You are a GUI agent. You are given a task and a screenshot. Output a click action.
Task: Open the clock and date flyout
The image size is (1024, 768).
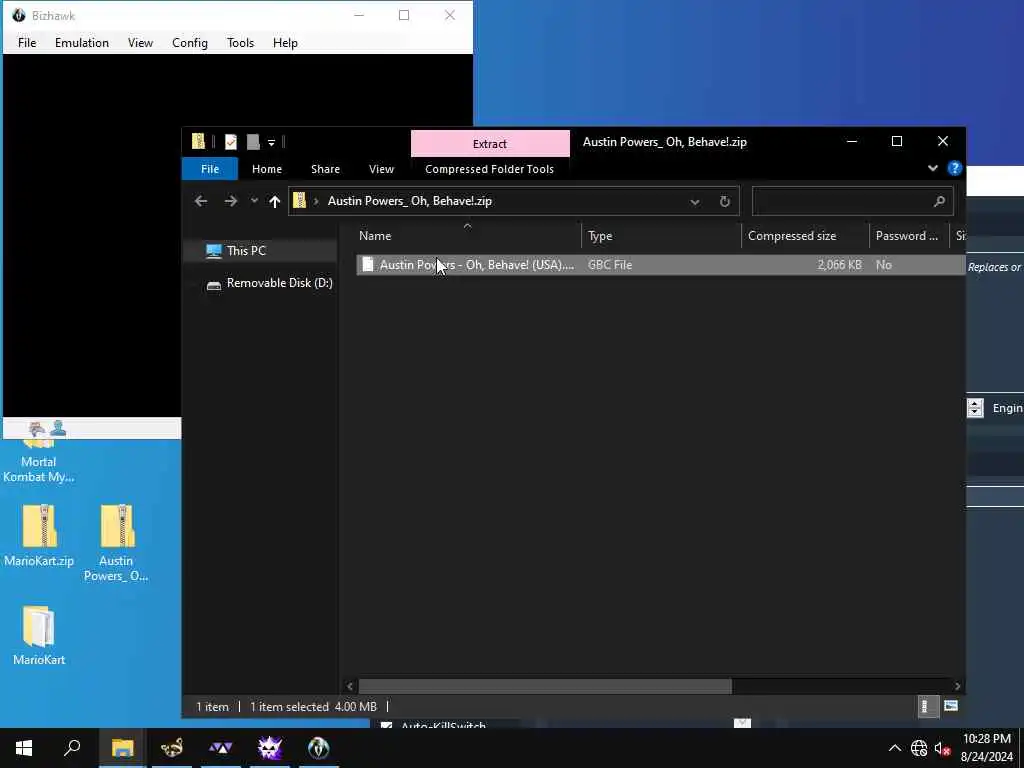987,748
